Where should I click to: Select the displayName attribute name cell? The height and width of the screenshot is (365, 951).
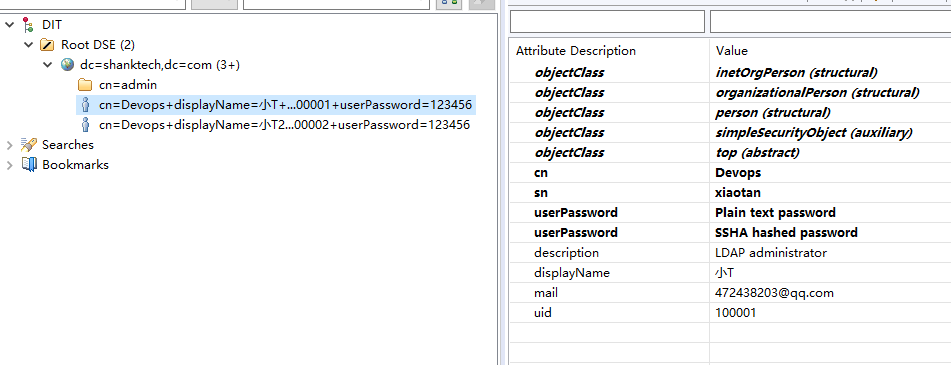[x=572, y=273]
